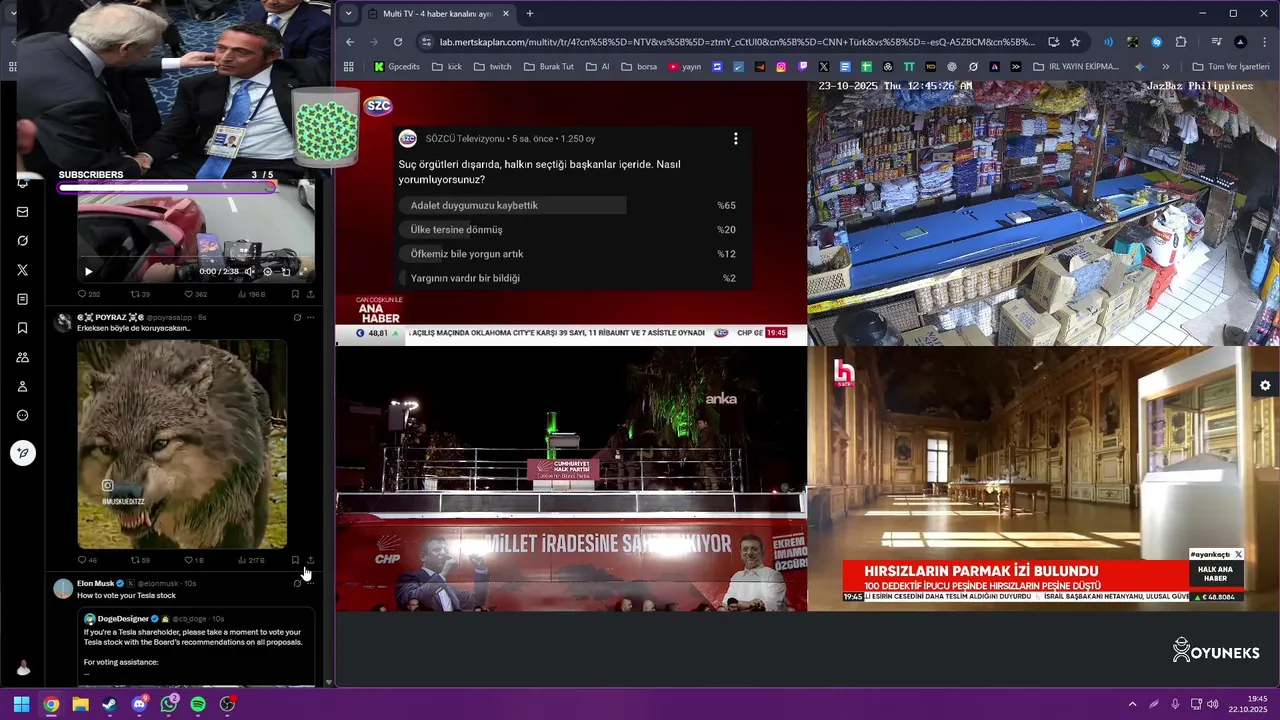This screenshot has width=1280, height=720.
Task: Go back in browser history
Action: tap(350, 42)
